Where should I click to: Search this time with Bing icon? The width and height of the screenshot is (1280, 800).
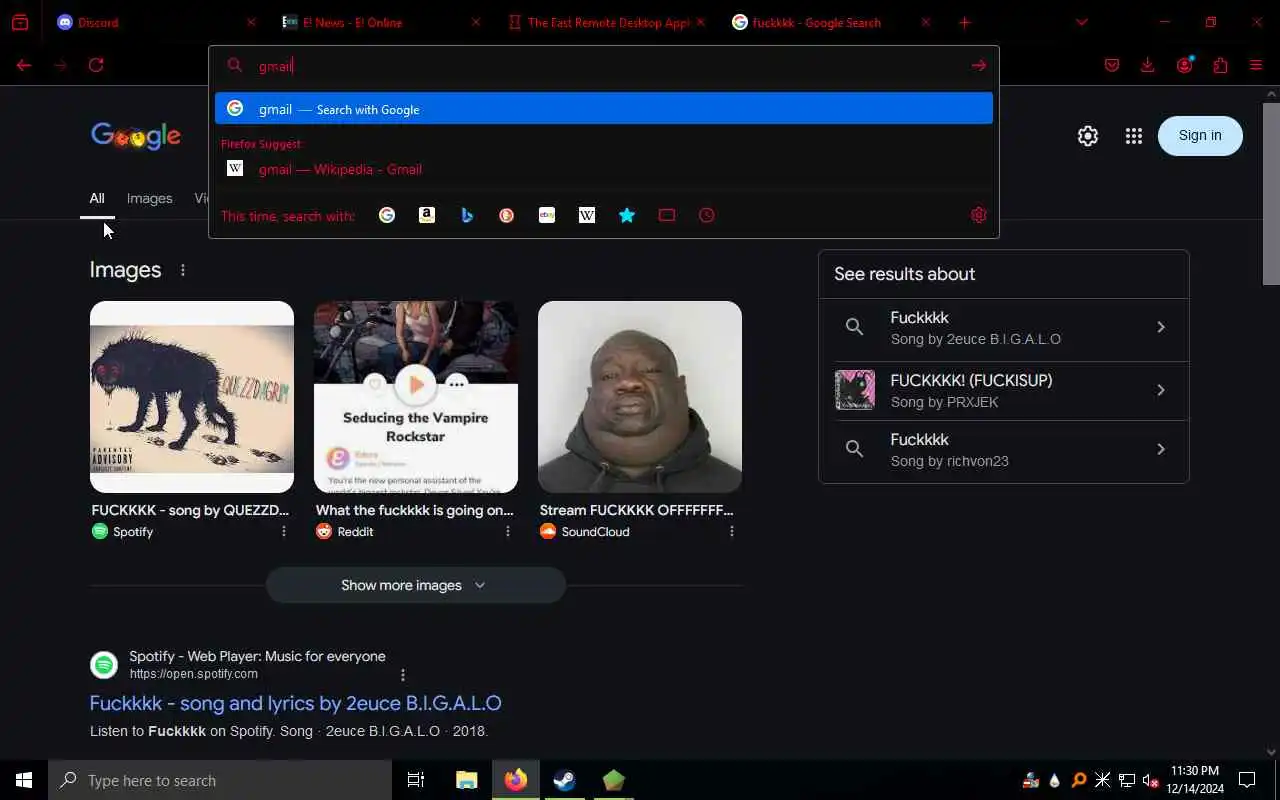[467, 215]
